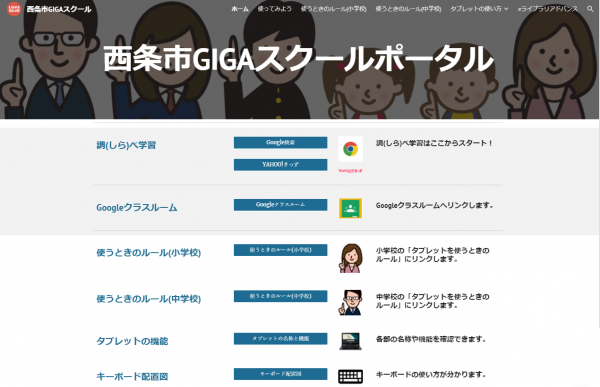Click the small Yahoo Kids logo
The height and width of the screenshot is (387, 600).
click(x=350, y=170)
